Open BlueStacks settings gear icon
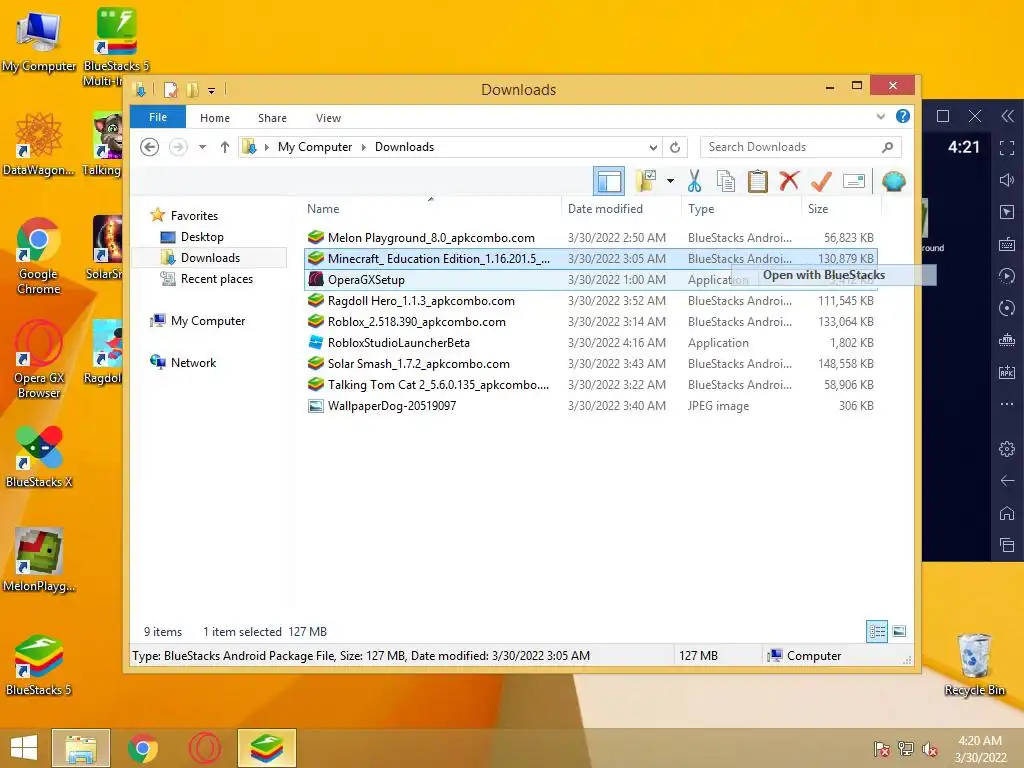 click(x=1007, y=449)
